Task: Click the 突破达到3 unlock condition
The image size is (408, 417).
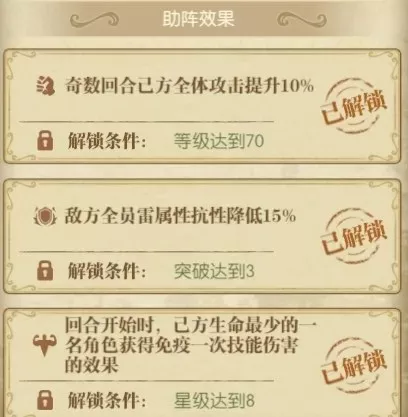Action: coord(214,271)
